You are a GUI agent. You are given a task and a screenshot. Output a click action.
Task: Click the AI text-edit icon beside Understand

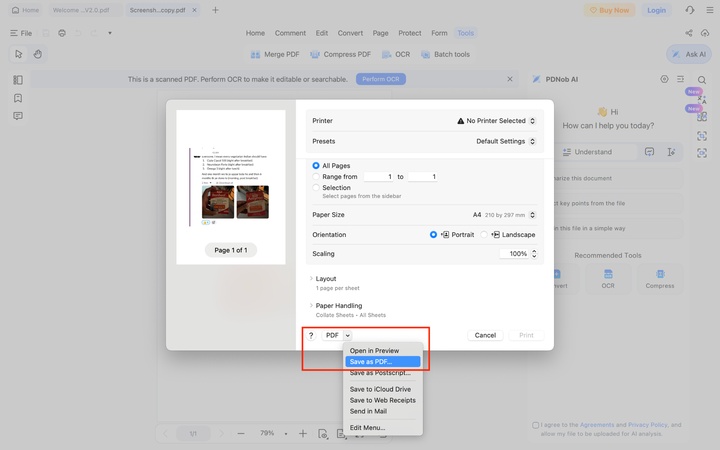pyautogui.click(x=671, y=152)
